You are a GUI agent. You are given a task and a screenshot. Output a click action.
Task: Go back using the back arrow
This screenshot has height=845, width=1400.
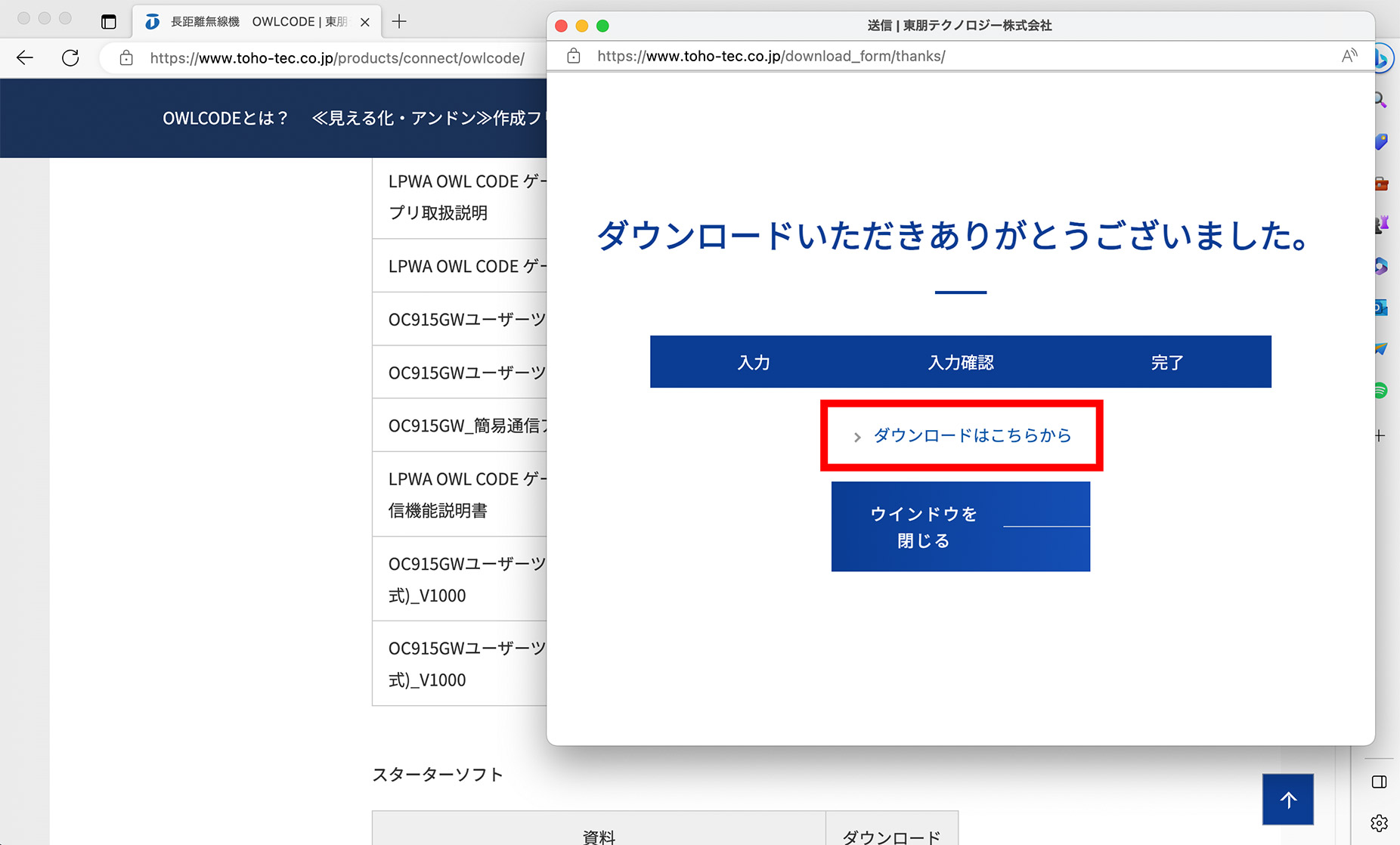pyautogui.click(x=25, y=58)
